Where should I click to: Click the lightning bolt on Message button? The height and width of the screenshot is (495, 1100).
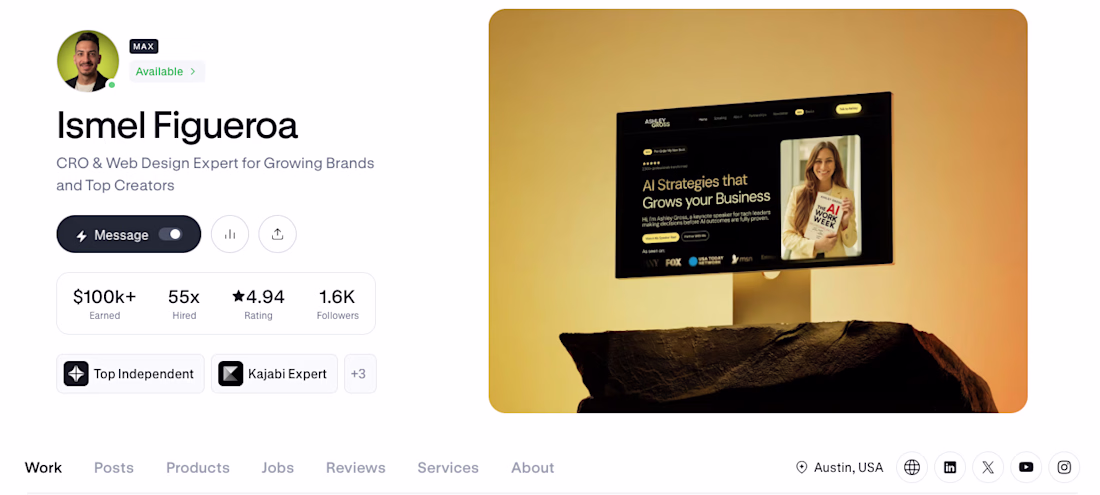(81, 236)
